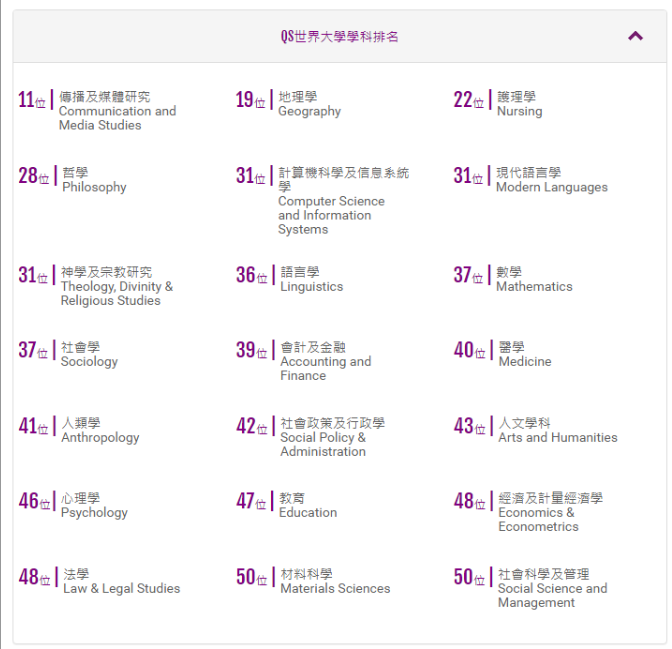Open Accounting and Finance ranking
This screenshot has height=649, width=672.
coord(325,362)
